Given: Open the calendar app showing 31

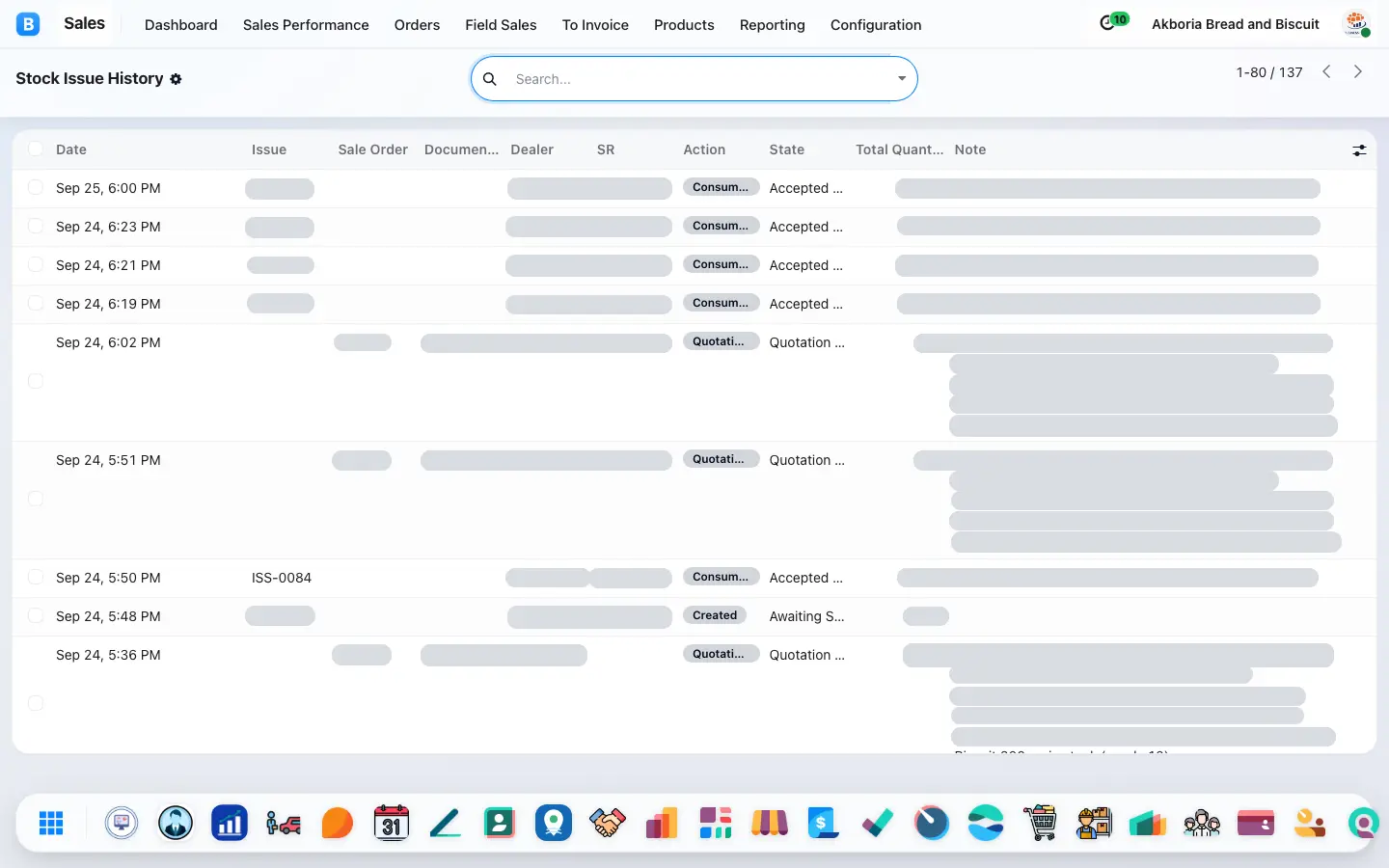Looking at the screenshot, I should [x=392, y=823].
